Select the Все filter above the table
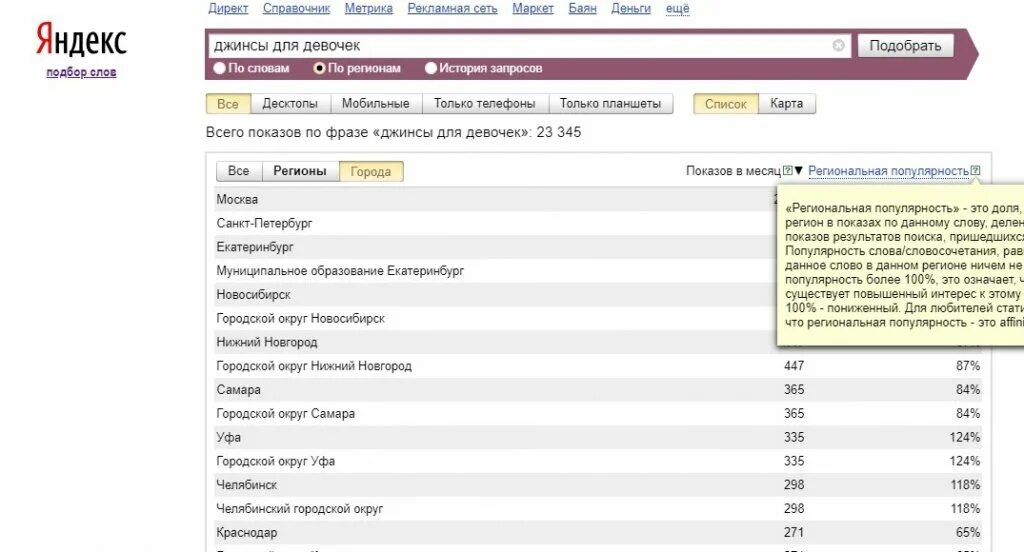Viewport: 1024px width, 552px height. pos(238,171)
